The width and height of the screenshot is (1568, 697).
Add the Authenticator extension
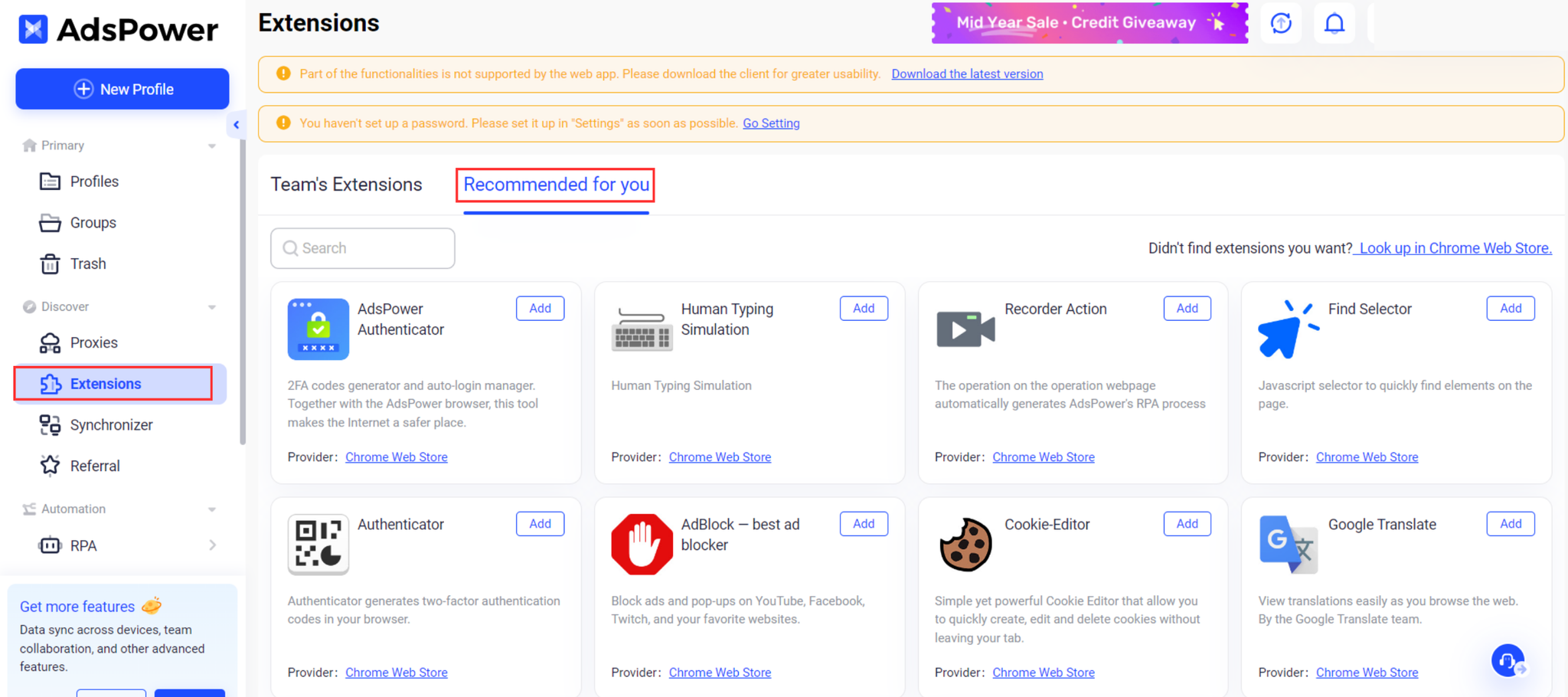point(540,523)
